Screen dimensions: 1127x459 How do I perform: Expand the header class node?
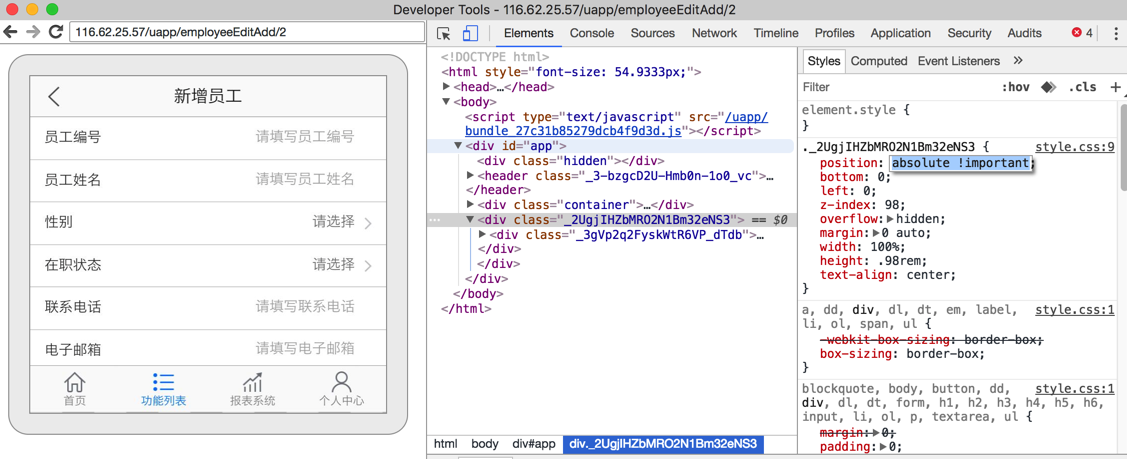(x=470, y=175)
